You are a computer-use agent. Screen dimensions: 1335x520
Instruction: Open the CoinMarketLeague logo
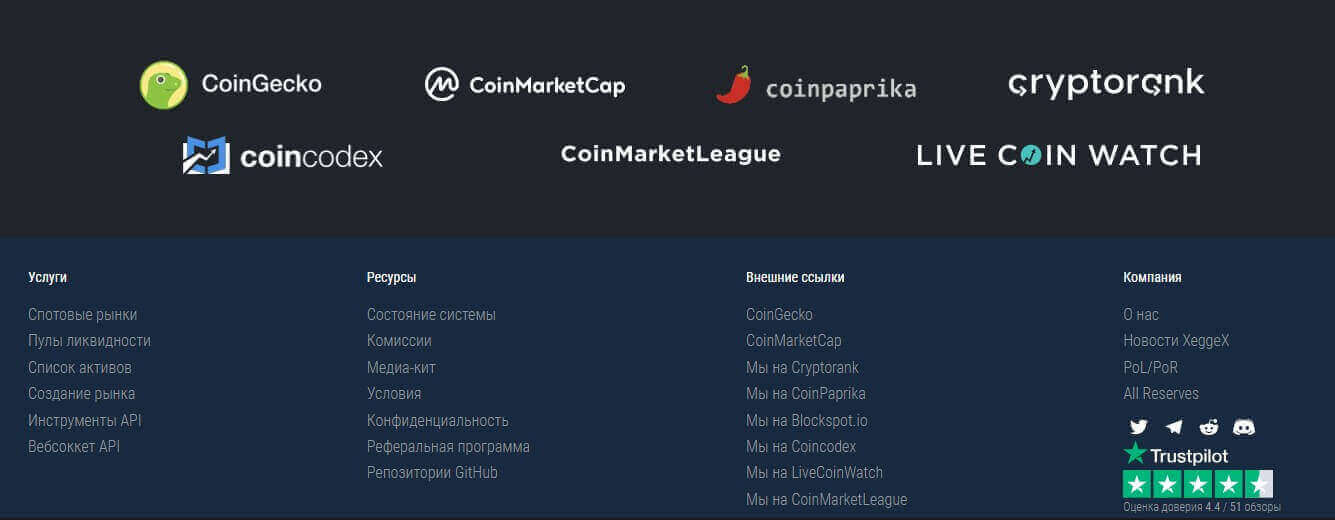pos(670,154)
